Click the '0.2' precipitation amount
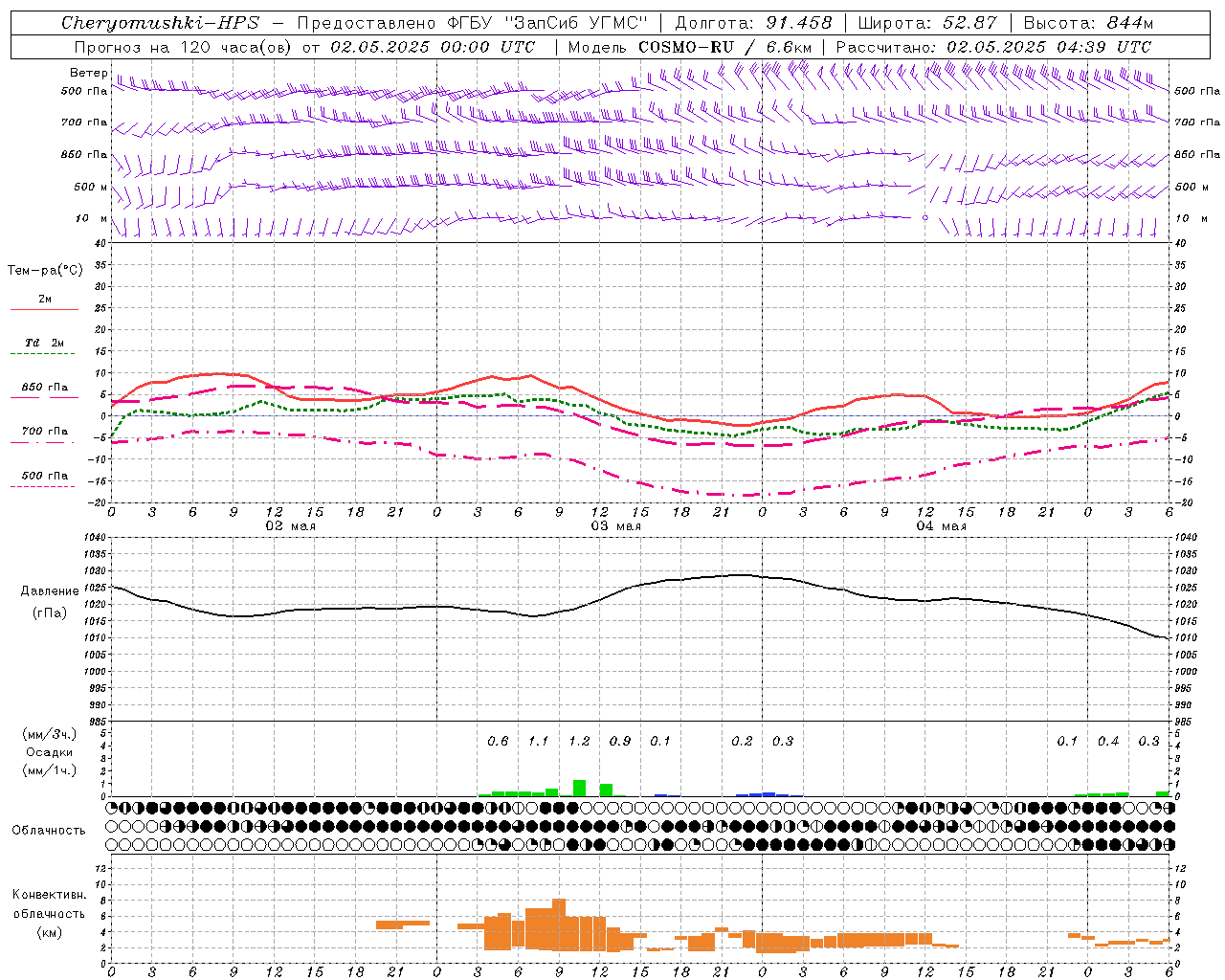Viewport: 1225px width, 980px height. (x=742, y=742)
